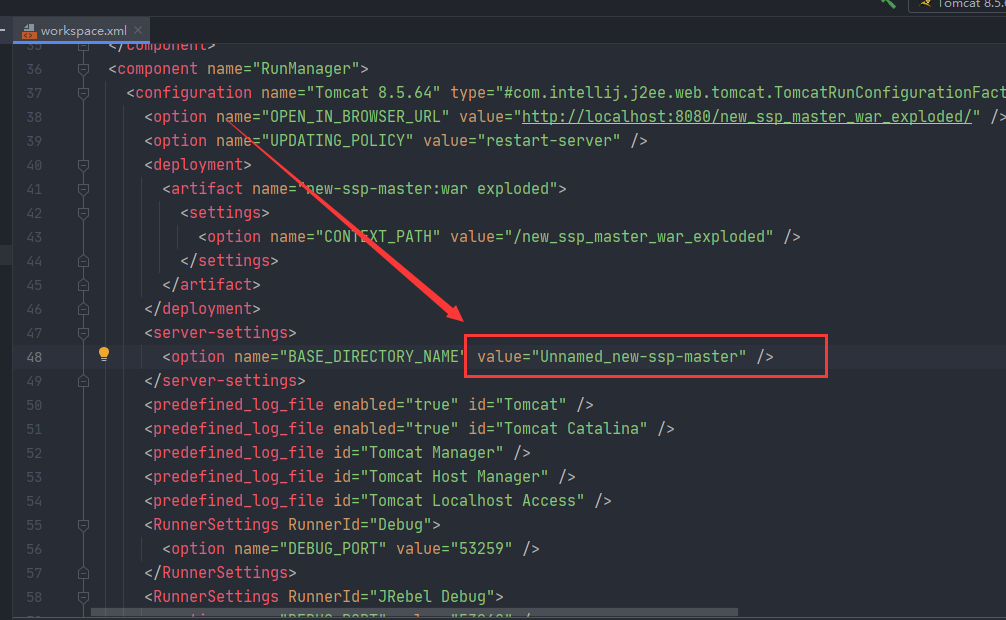Close the workspace.xml tab

[x=138, y=30]
